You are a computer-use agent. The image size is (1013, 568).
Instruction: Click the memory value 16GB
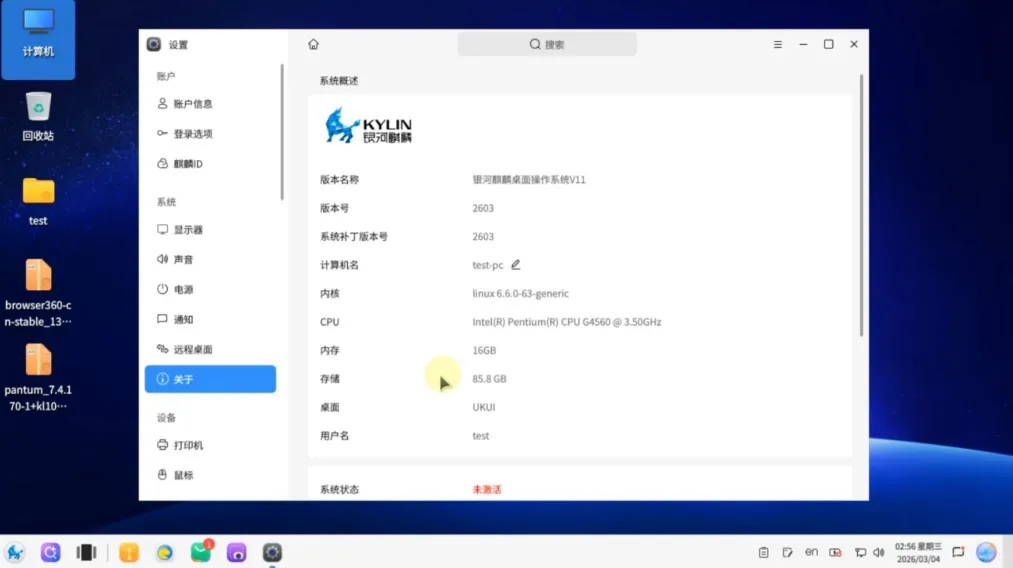pyautogui.click(x=484, y=350)
